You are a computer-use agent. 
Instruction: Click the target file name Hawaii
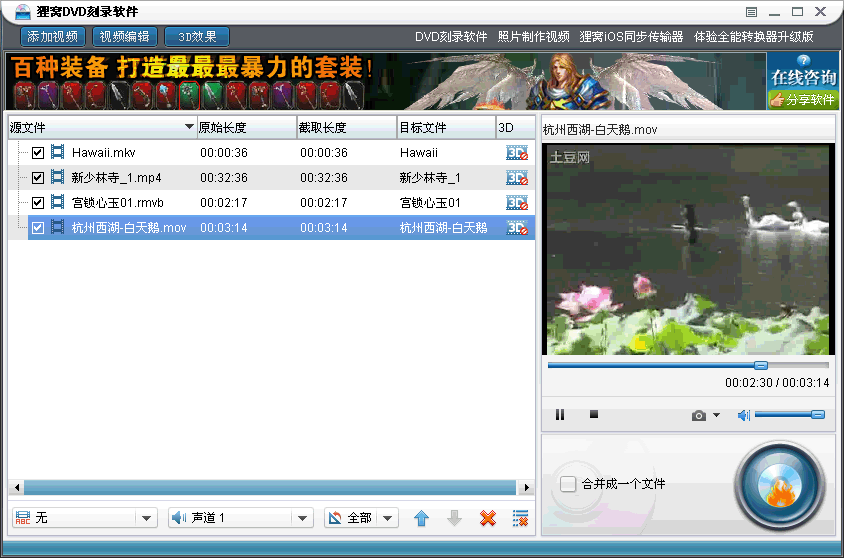(419, 153)
